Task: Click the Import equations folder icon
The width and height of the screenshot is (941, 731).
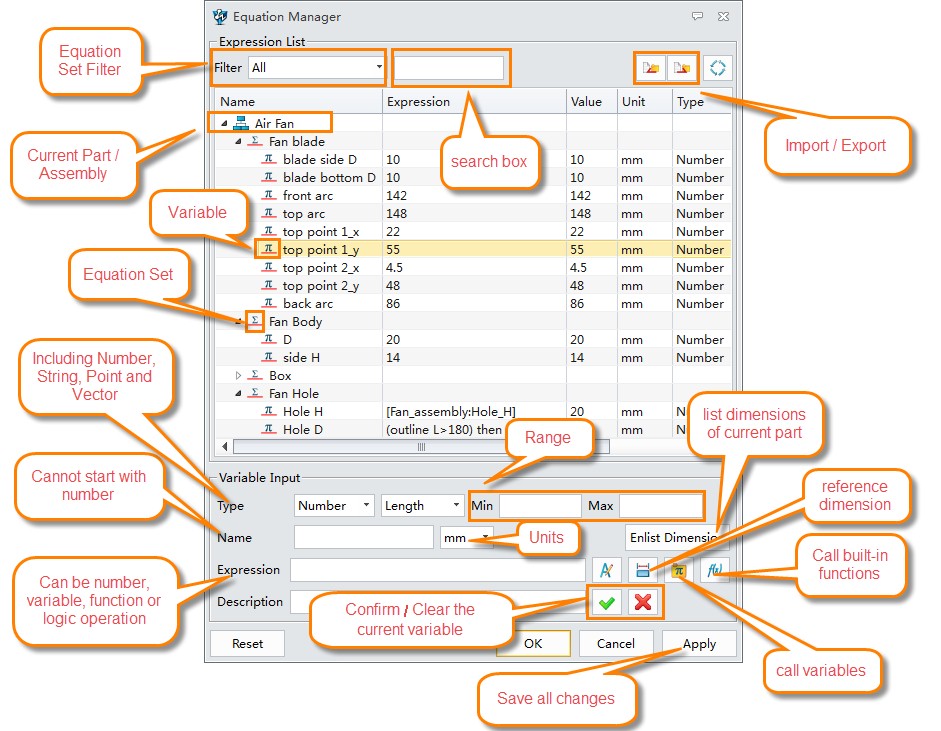Action: coord(651,68)
